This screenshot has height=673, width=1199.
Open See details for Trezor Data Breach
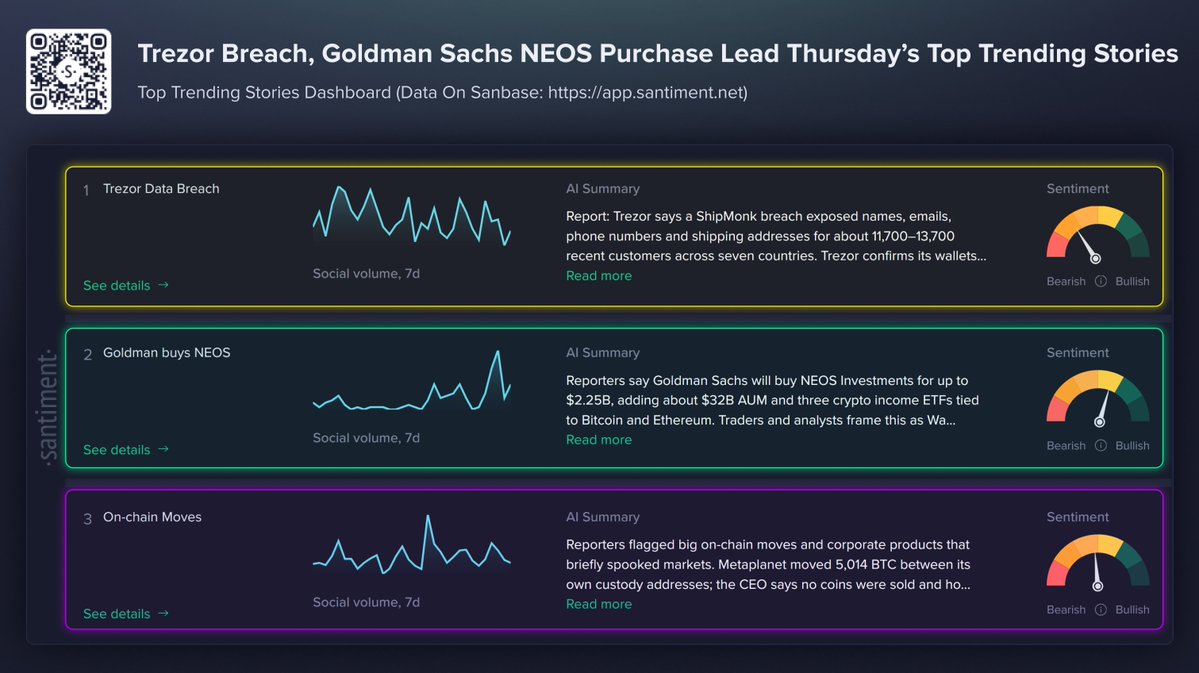click(116, 285)
